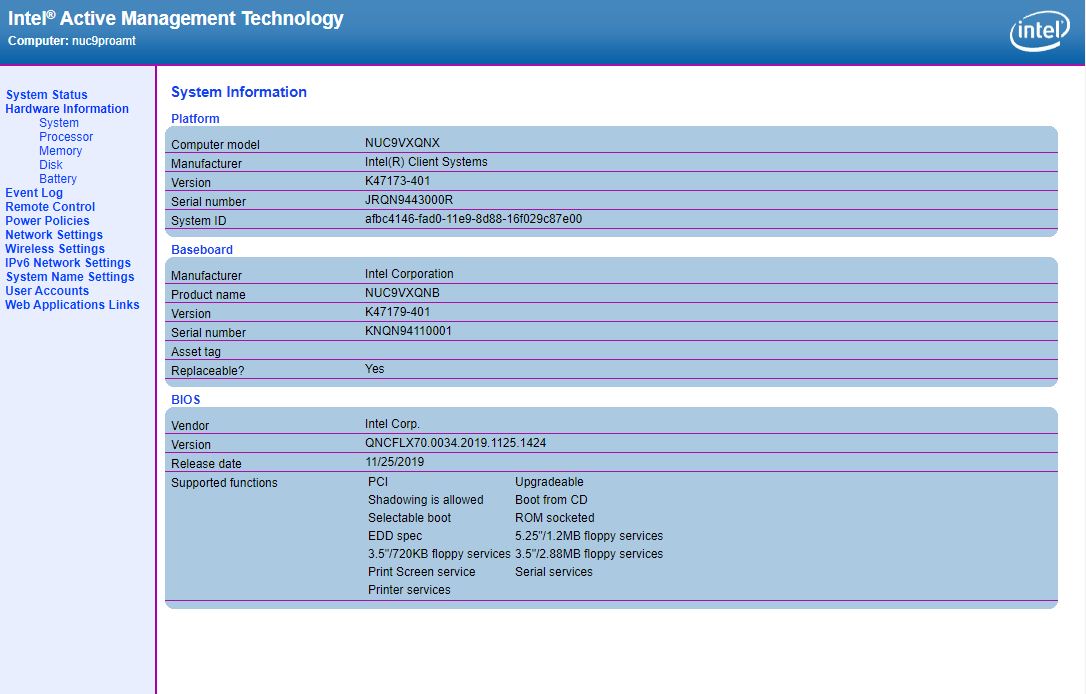Click the Release date label
The width and height of the screenshot is (1086, 694).
tap(206, 463)
